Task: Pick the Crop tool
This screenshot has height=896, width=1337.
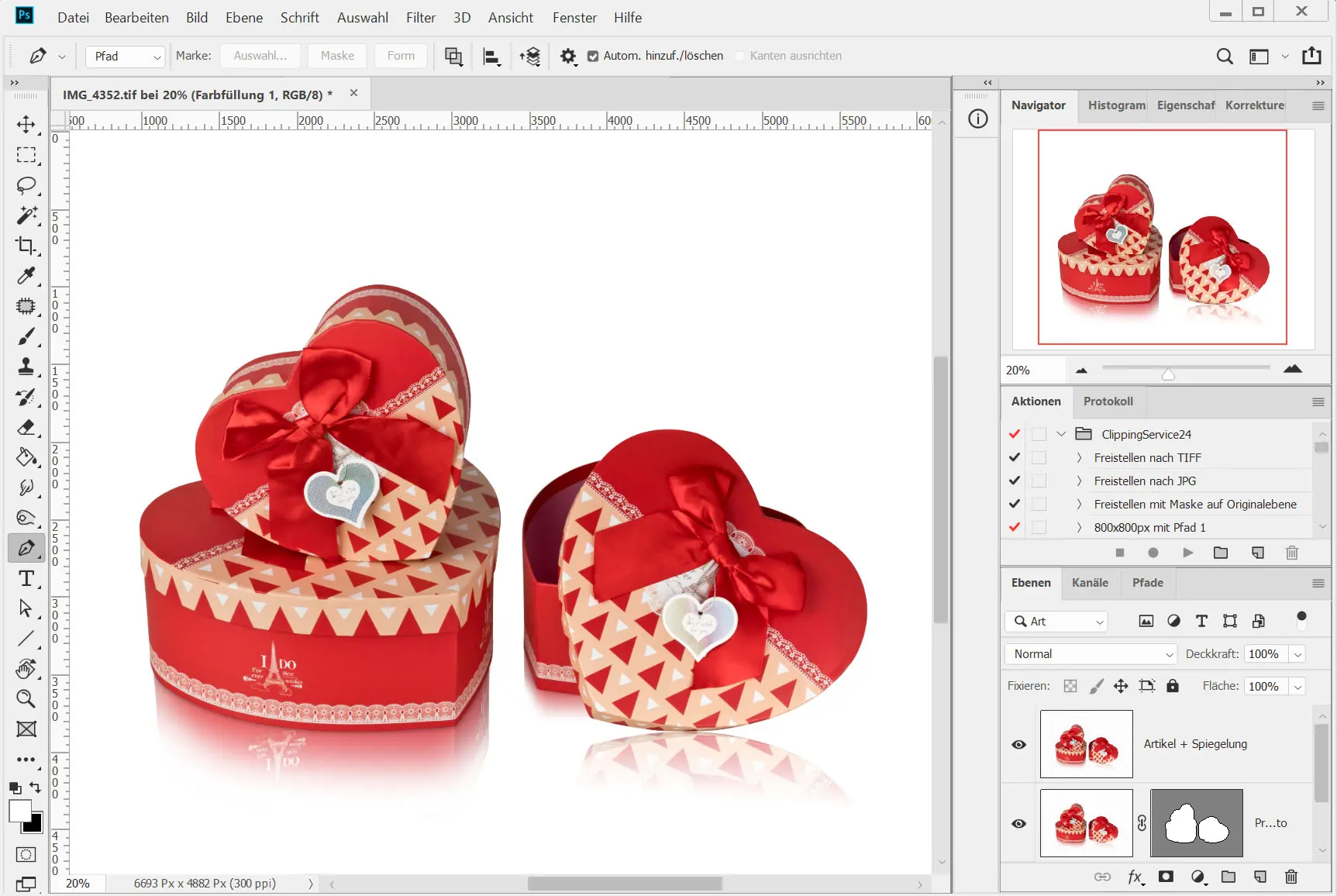Action: [x=26, y=246]
